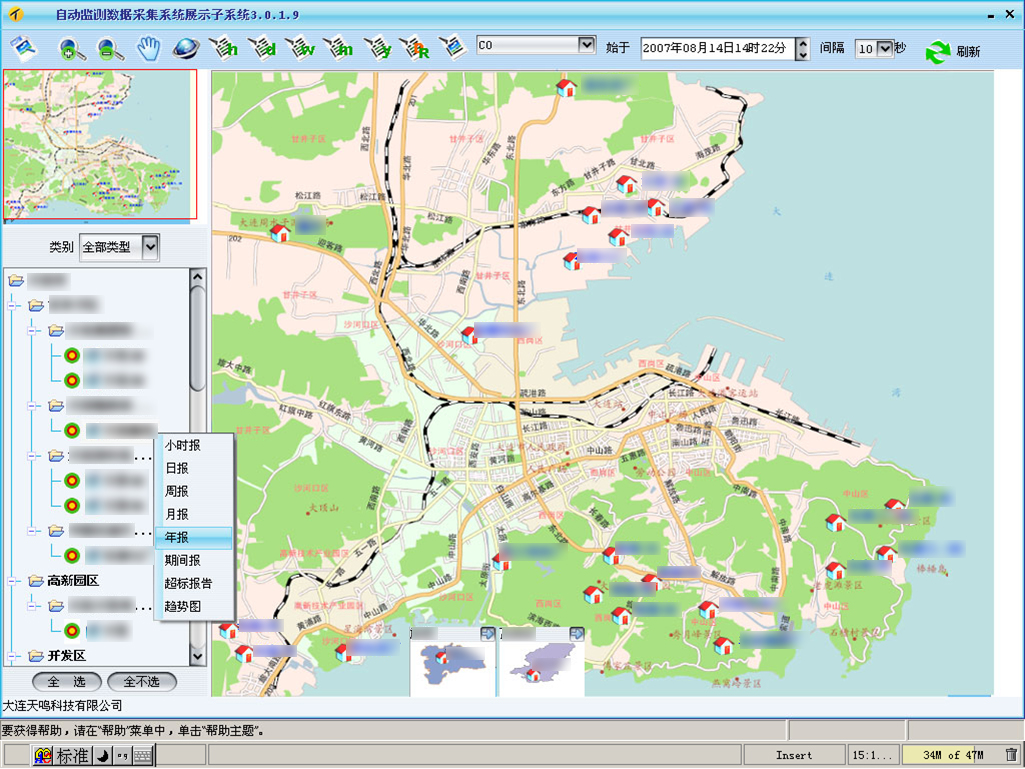Screen dimensions: 1025x769
Task: Click the house marker inside the left inset map
Action: (x=443, y=657)
